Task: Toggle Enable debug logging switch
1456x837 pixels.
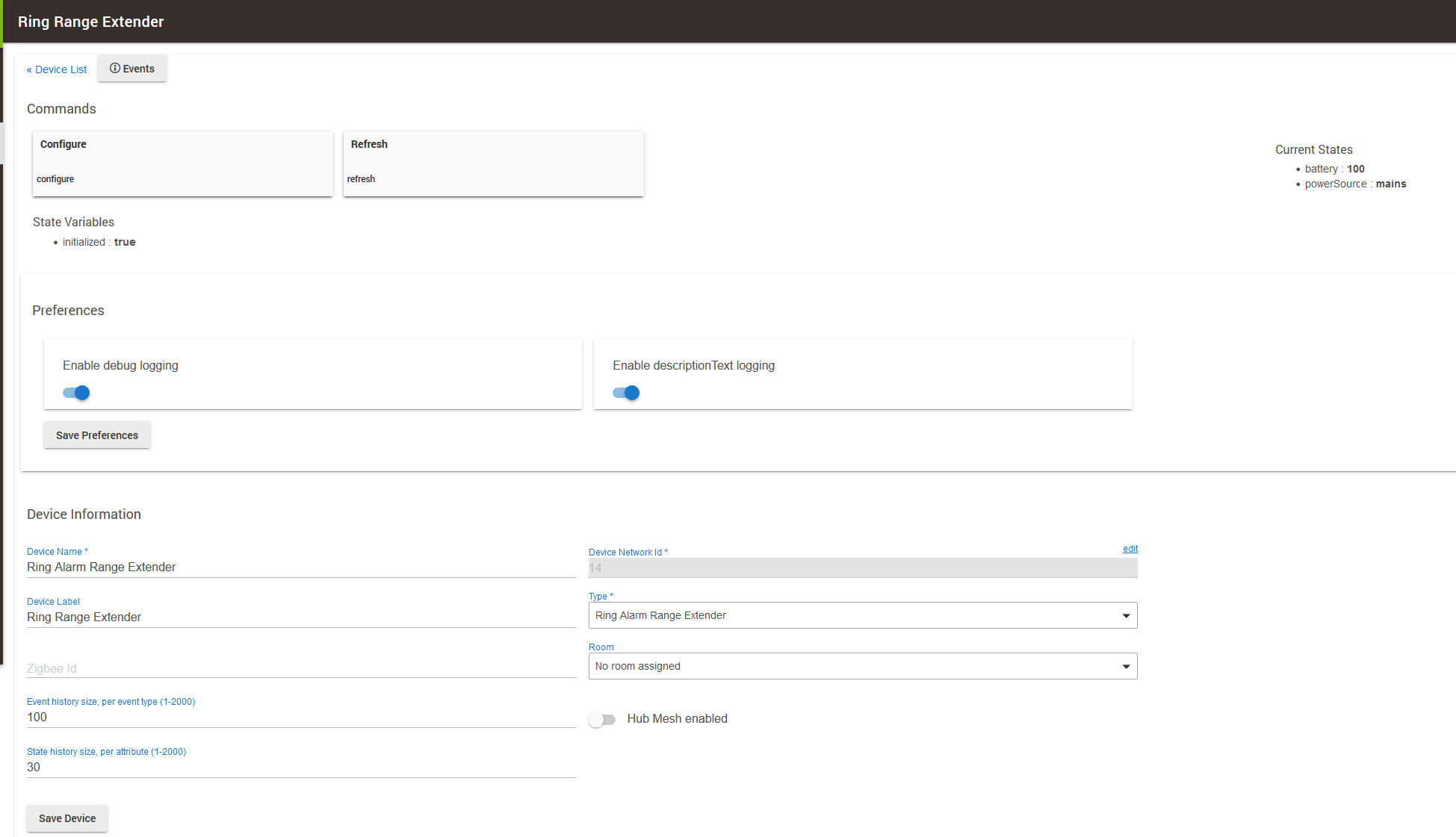Action: click(x=76, y=393)
